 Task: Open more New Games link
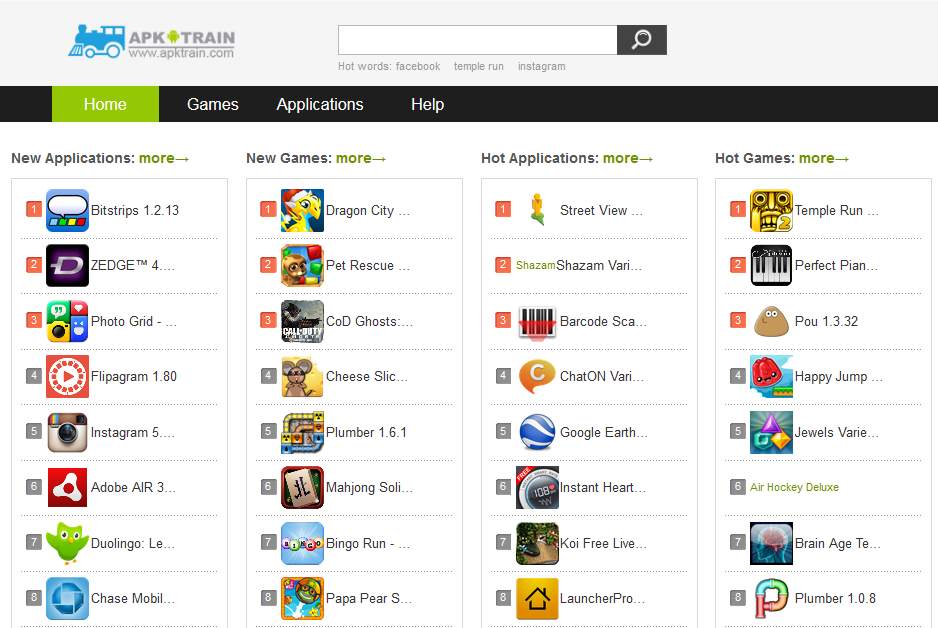pyautogui.click(x=361, y=158)
